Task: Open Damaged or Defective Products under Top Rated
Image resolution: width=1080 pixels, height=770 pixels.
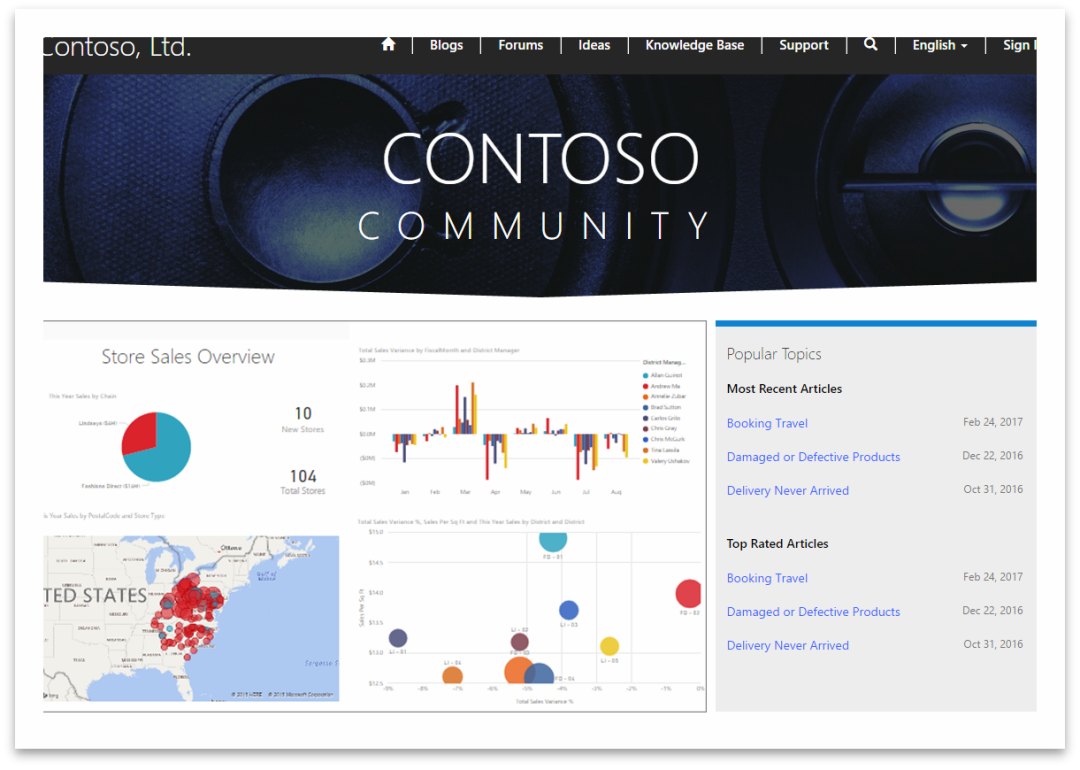Action: click(813, 612)
